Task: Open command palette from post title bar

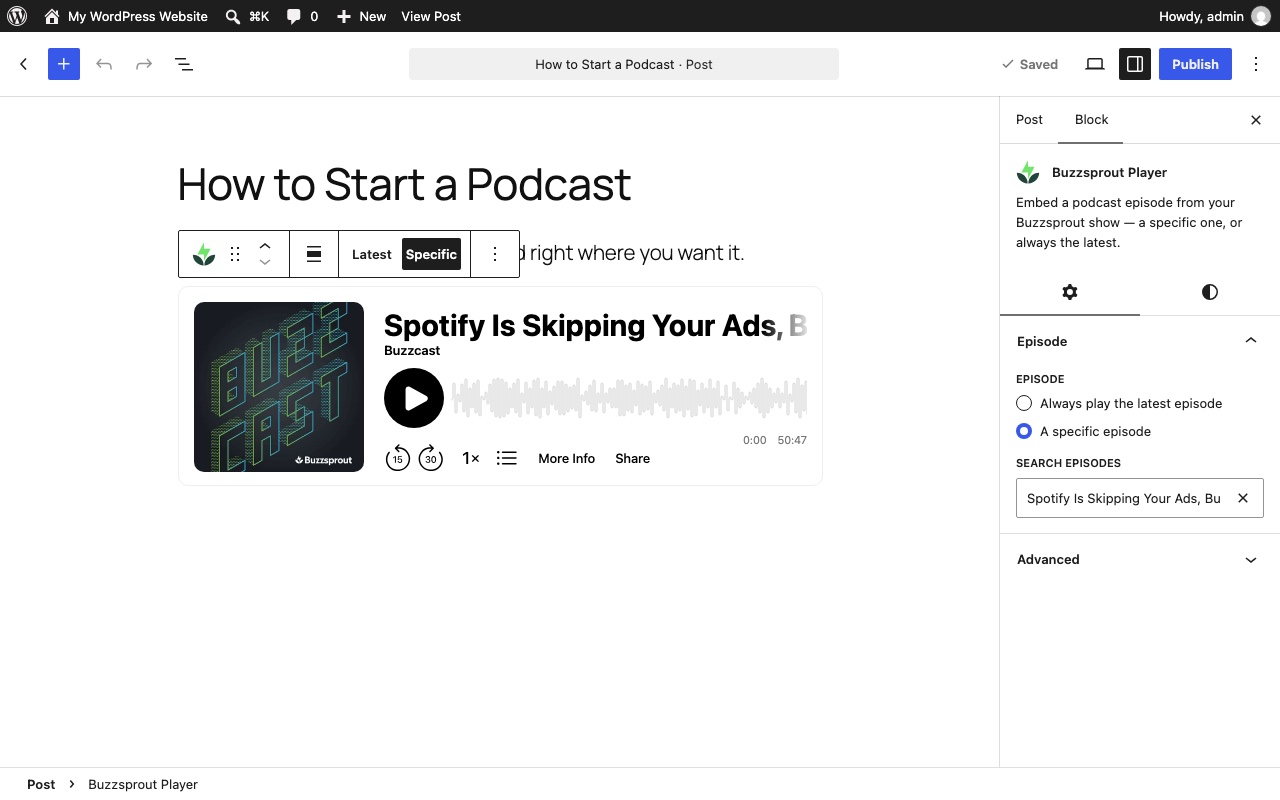Action: pyautogui.click(x=624, y=64)
